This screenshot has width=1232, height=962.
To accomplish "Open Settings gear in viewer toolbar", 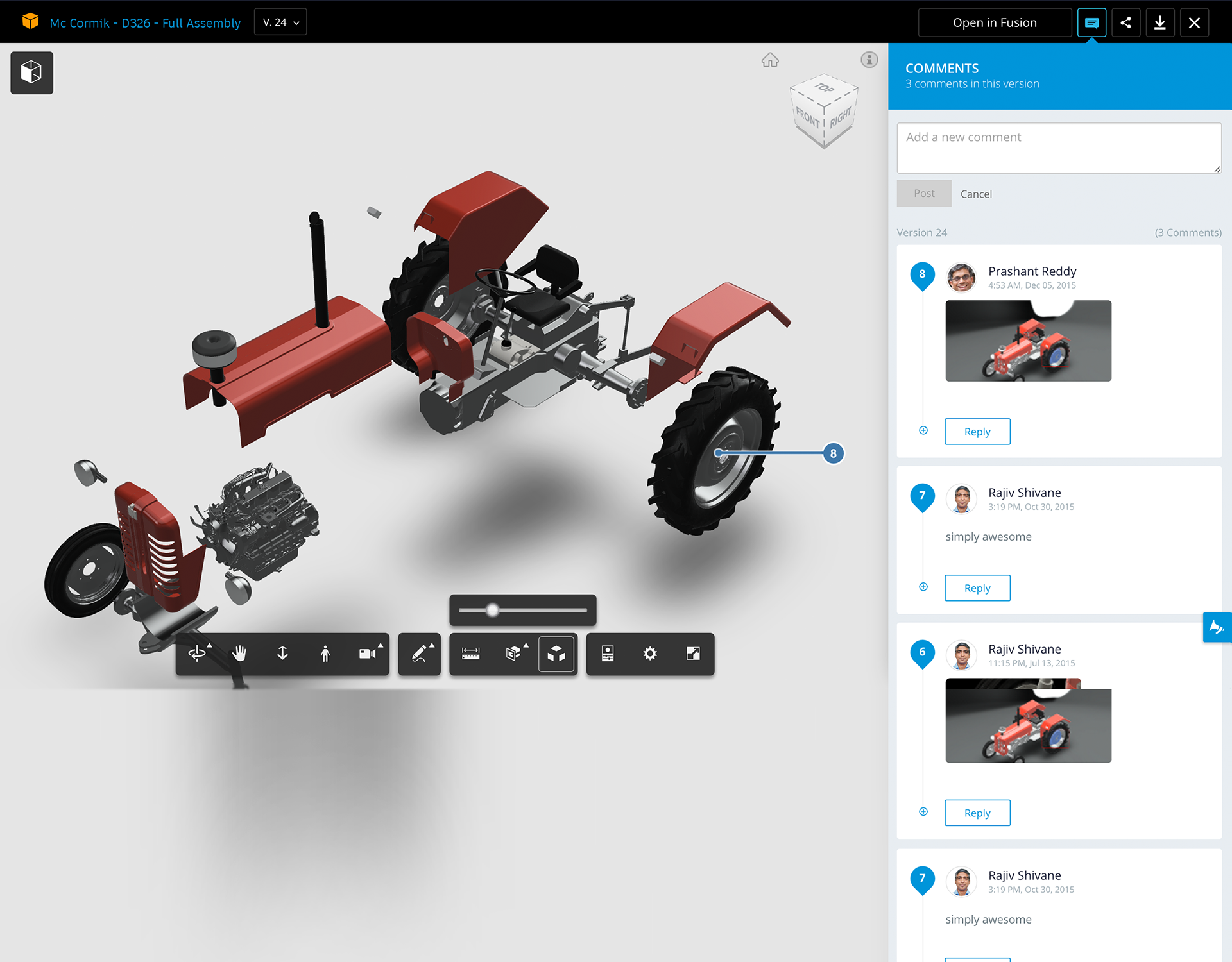I will click(650, 654).
